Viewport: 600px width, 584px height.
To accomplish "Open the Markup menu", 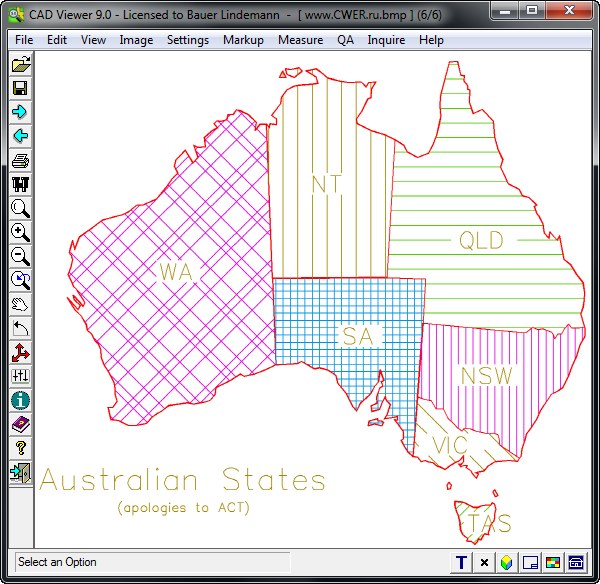I will tap(244, 40).
